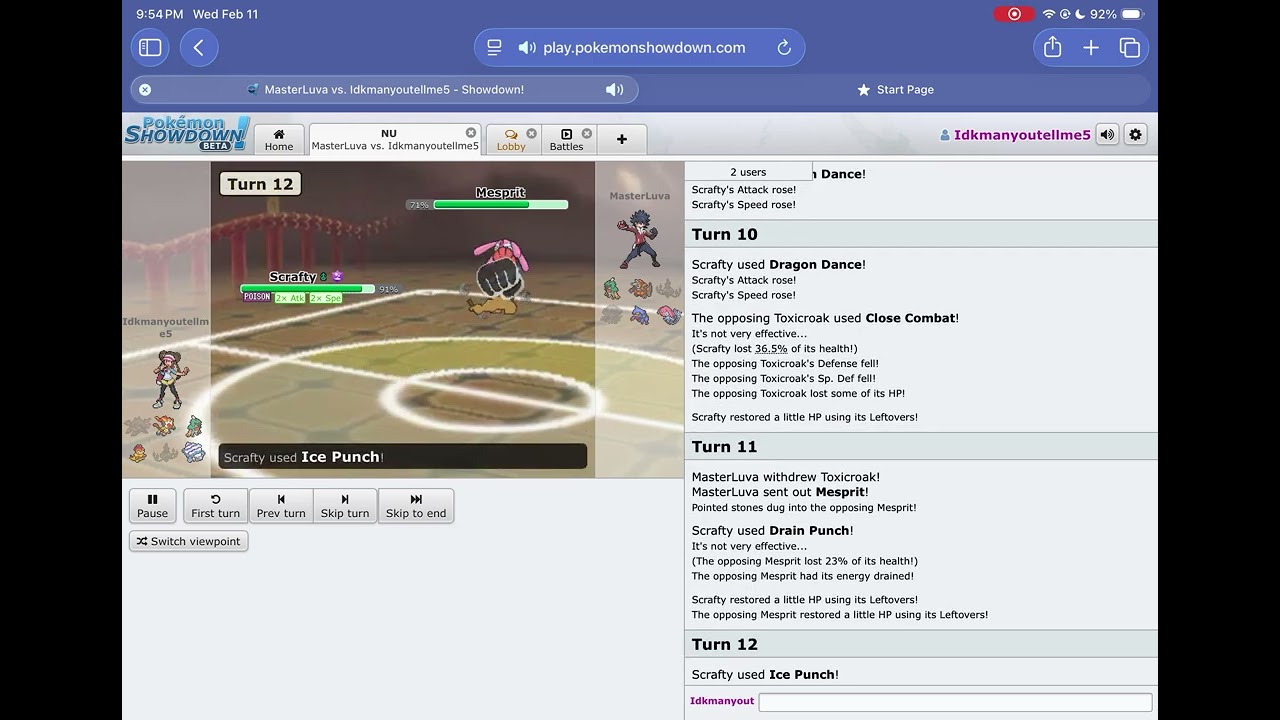The width and height of the screenshot is (1280, 720).
Task: Click 'MasterLuva sent out Mesprit!' log line
Action: tap(780, 492)
